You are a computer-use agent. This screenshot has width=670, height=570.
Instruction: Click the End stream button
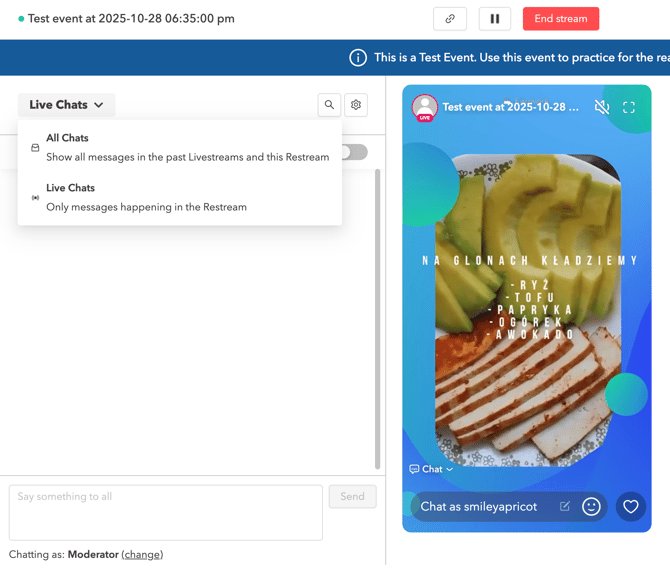[x=560, y=19]
